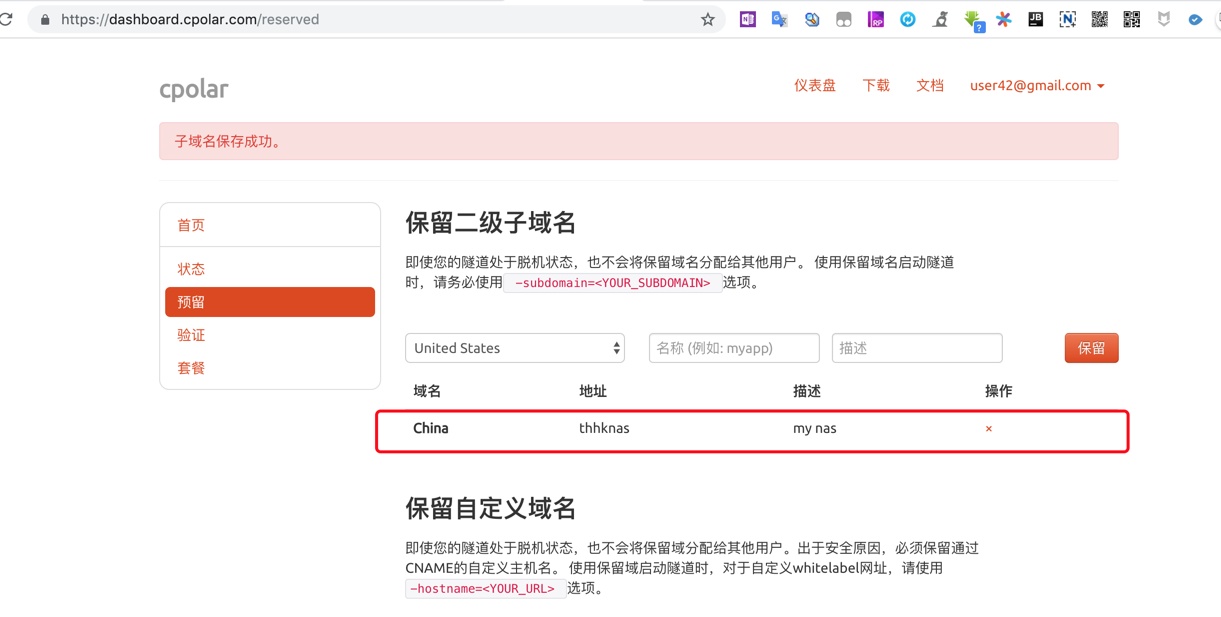Click the padlock site info icon
Viewport: 1221px width, 617px height.
pyautogui.click(x=45, y=19)
